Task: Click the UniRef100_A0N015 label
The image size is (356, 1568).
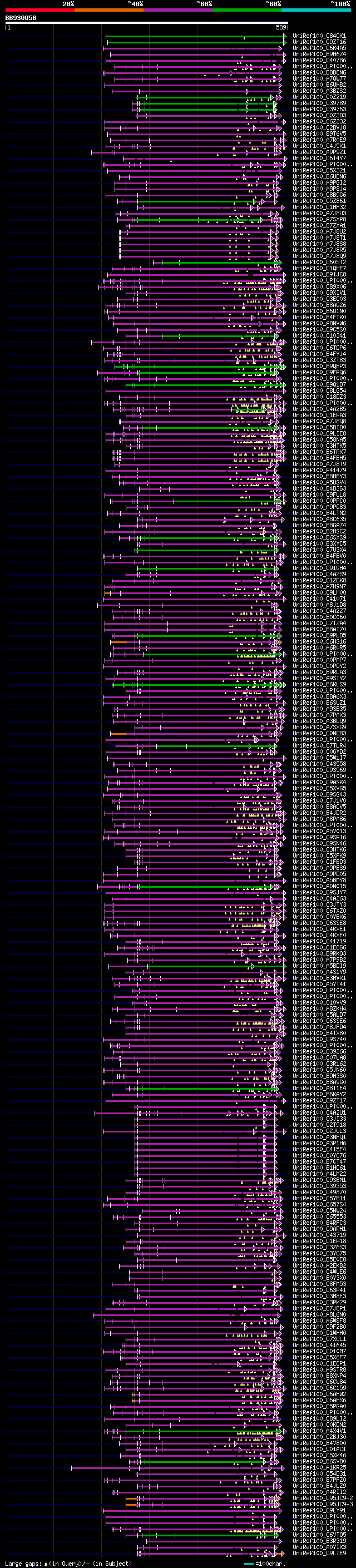Action: click(319, 886)
